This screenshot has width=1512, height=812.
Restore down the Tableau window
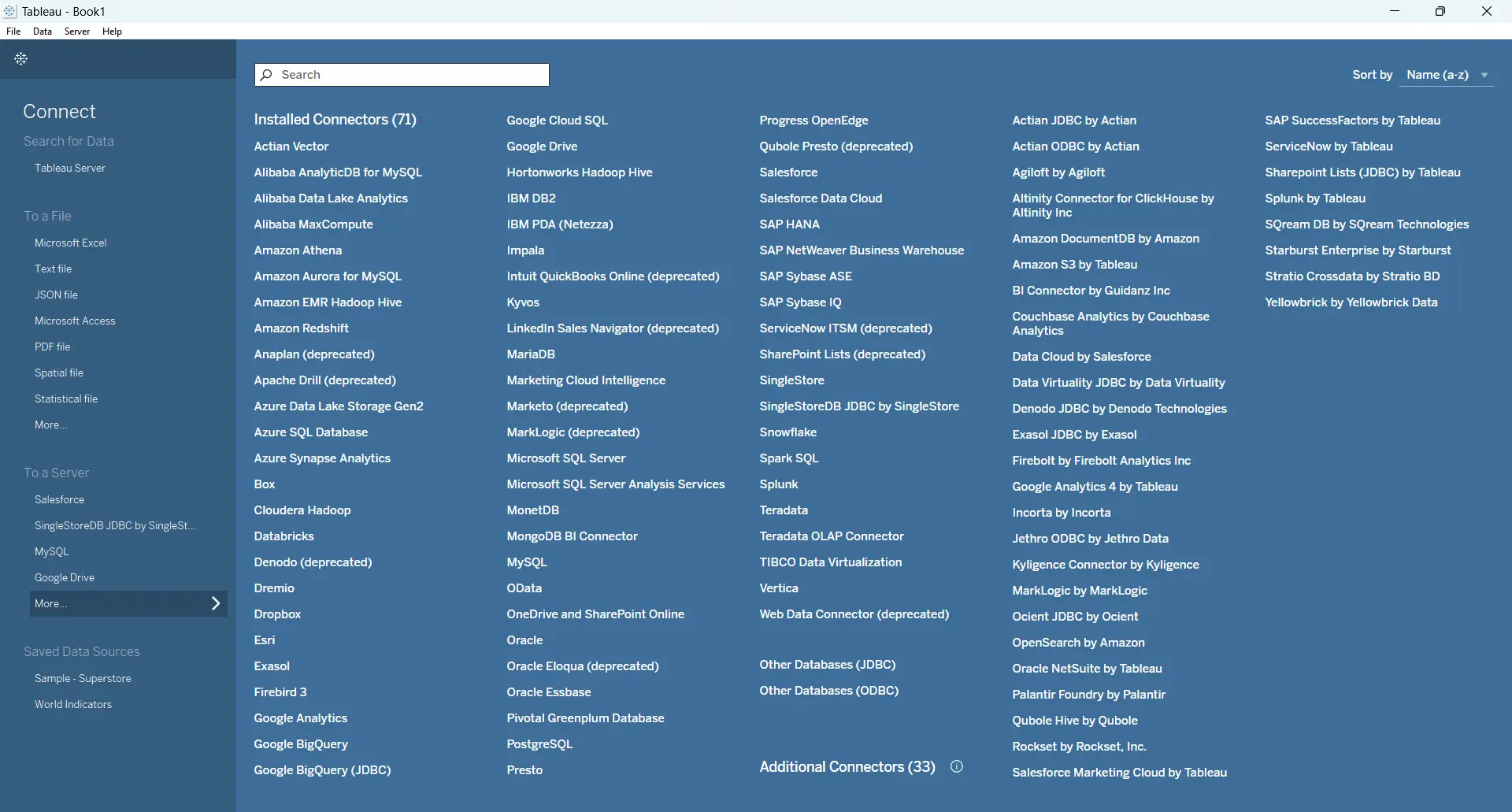point(1440,11)
